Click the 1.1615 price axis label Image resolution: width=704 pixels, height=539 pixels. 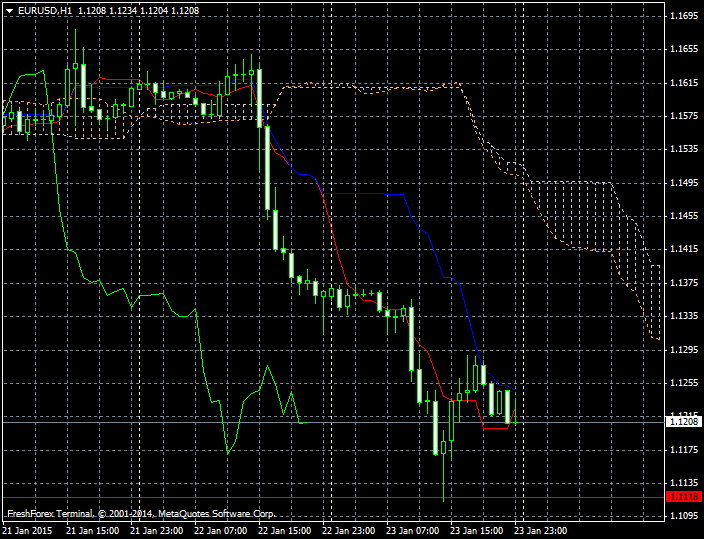coord(684,83)
